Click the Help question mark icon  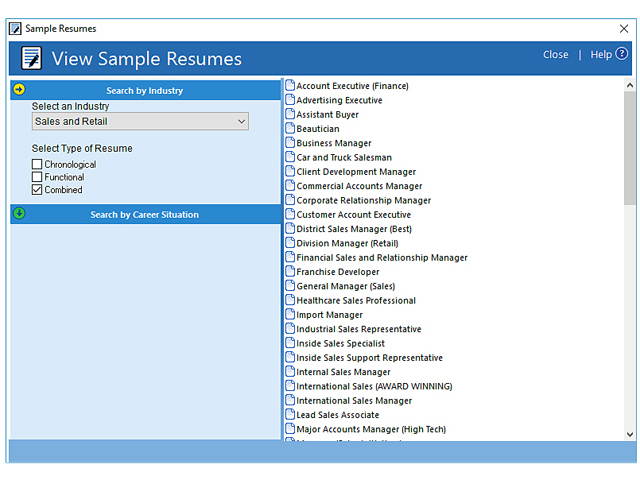[x=622, y=54]
